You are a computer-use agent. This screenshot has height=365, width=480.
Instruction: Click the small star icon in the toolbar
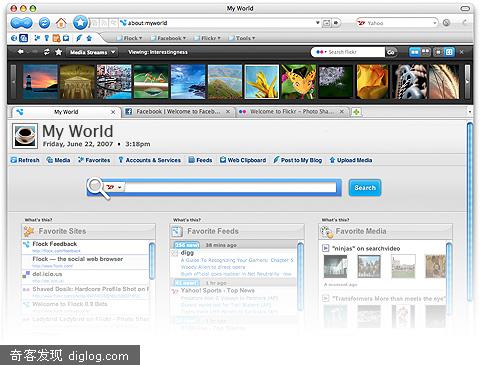click(x=89, y=38)
